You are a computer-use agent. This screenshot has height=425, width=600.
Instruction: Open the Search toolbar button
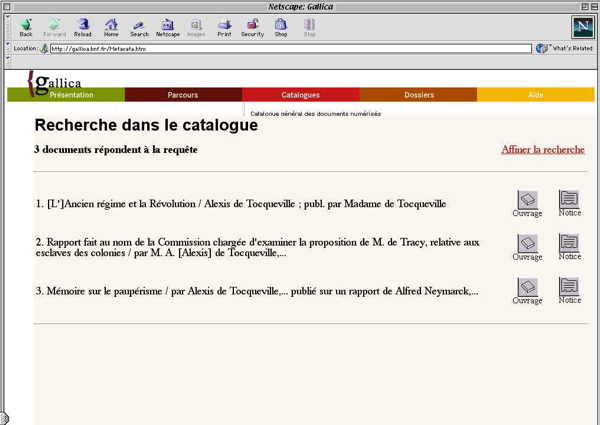click(139, 28)
